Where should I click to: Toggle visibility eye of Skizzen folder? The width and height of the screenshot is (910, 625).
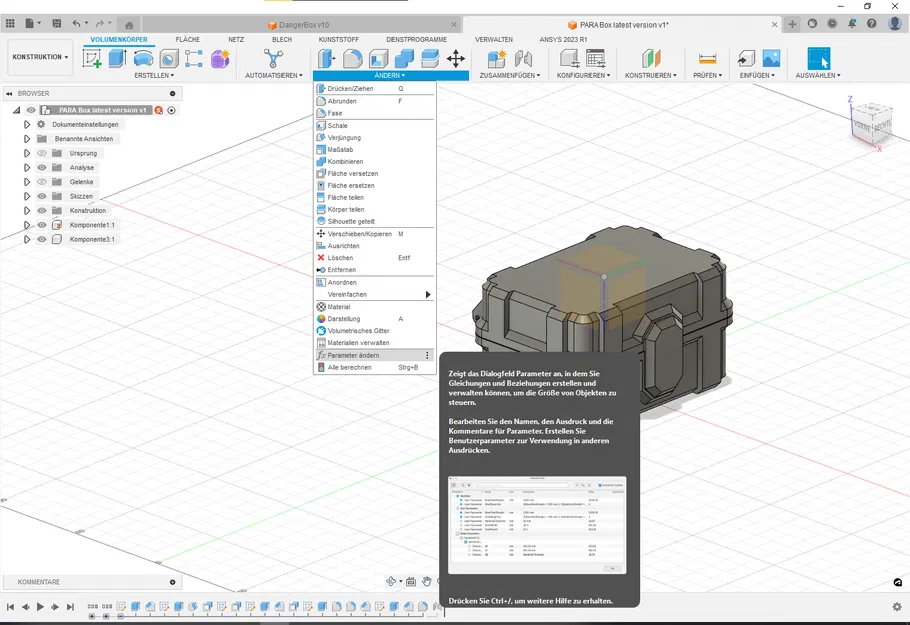(42, 196)
